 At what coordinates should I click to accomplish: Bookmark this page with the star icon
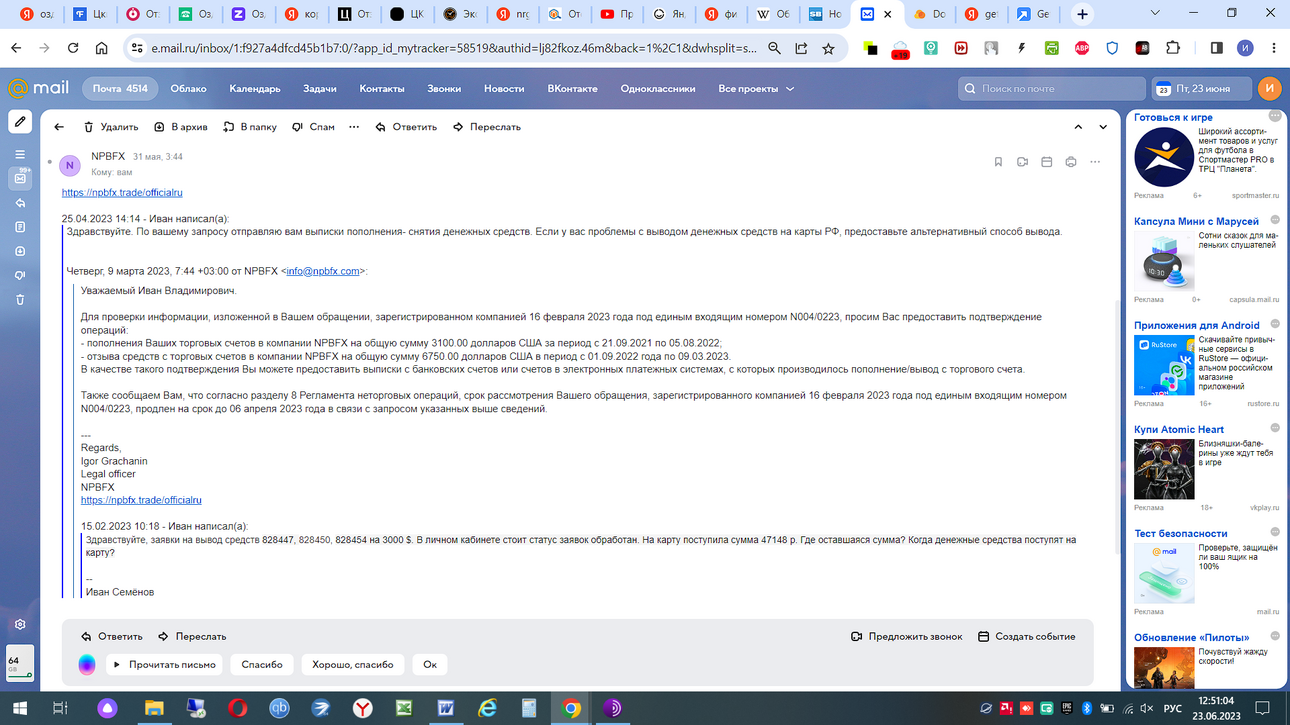[x=828, y=47]
